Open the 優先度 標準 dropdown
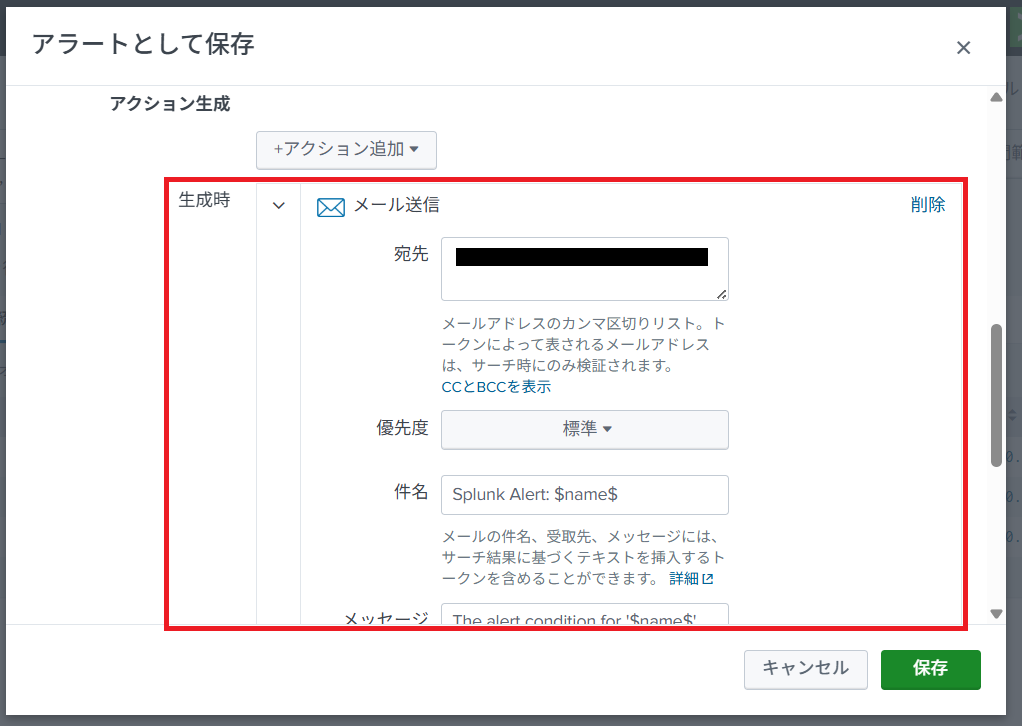This screenshot has height=726, width=1022. coord(584,429)
